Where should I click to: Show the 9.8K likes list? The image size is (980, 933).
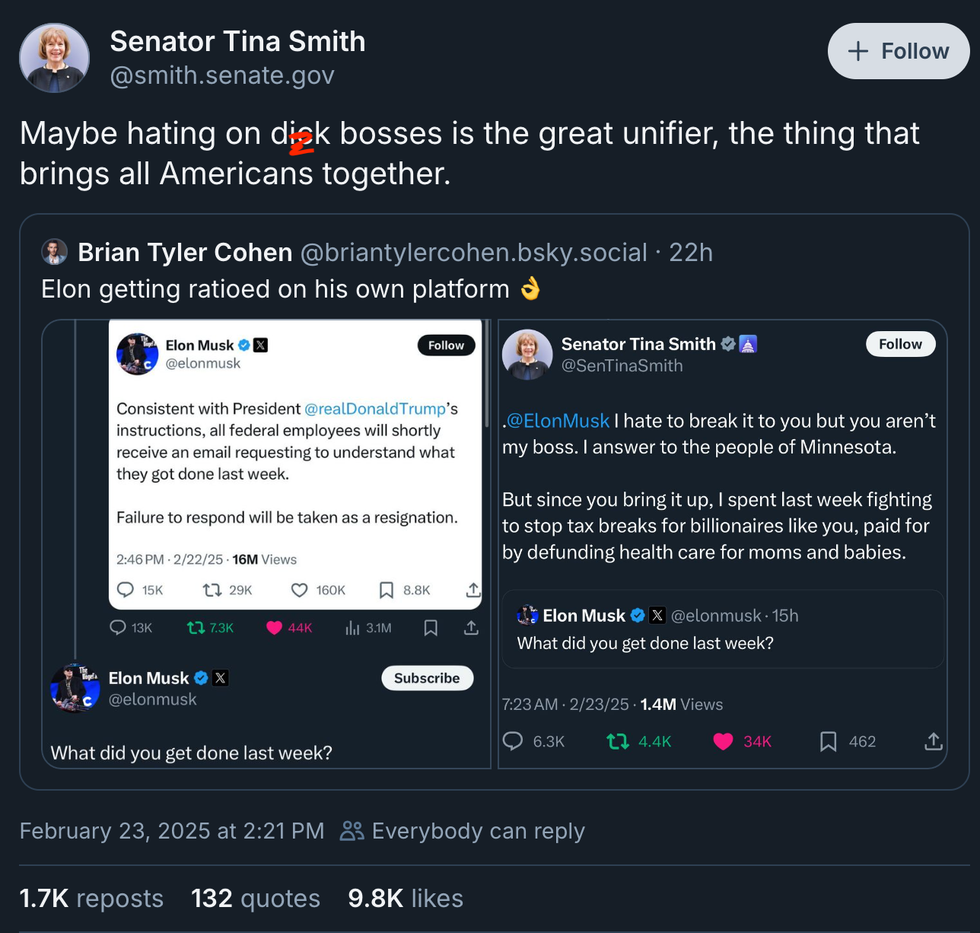coord(405,898)
